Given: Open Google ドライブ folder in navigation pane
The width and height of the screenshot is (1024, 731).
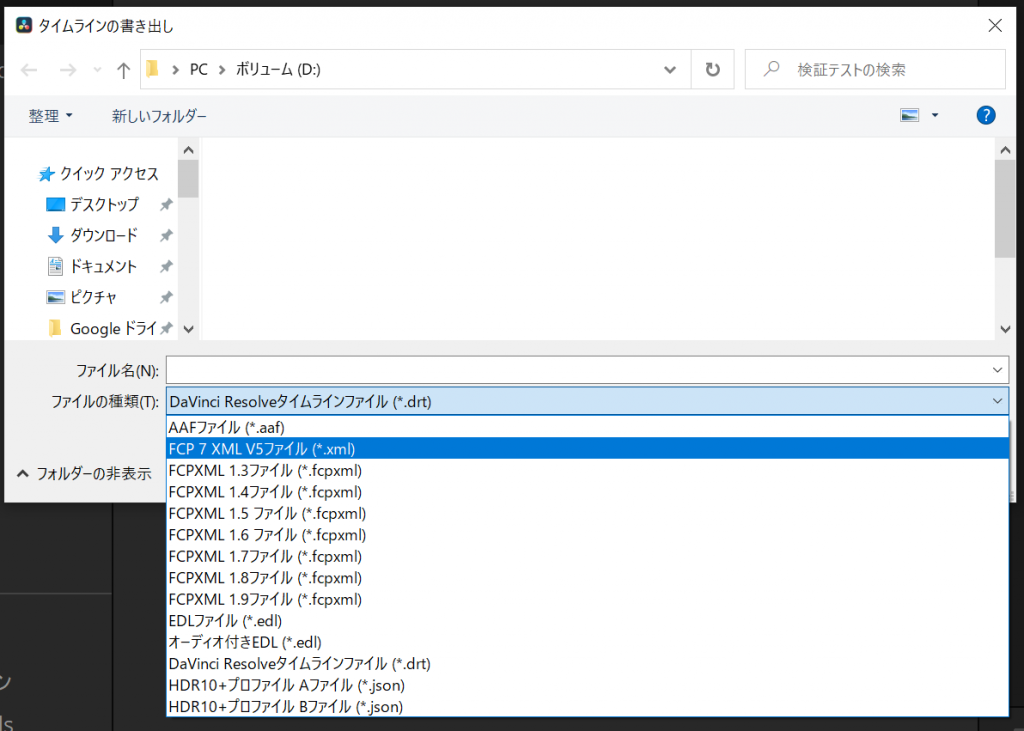Looking at the screenshot, I should click(x=103, y=328).
